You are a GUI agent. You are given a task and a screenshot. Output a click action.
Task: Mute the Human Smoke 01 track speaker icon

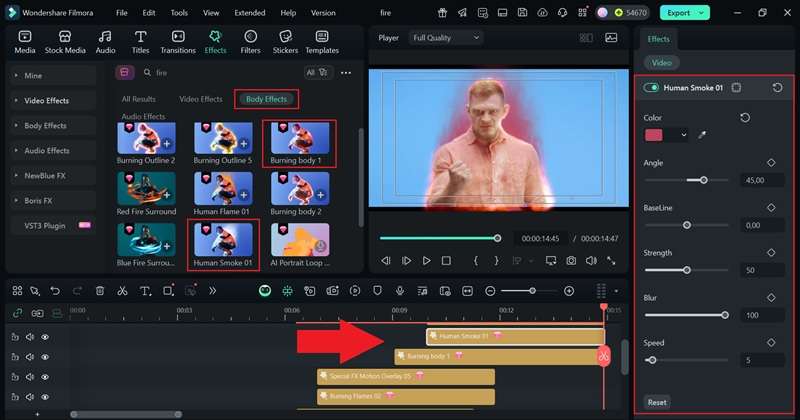click(30, 337)
